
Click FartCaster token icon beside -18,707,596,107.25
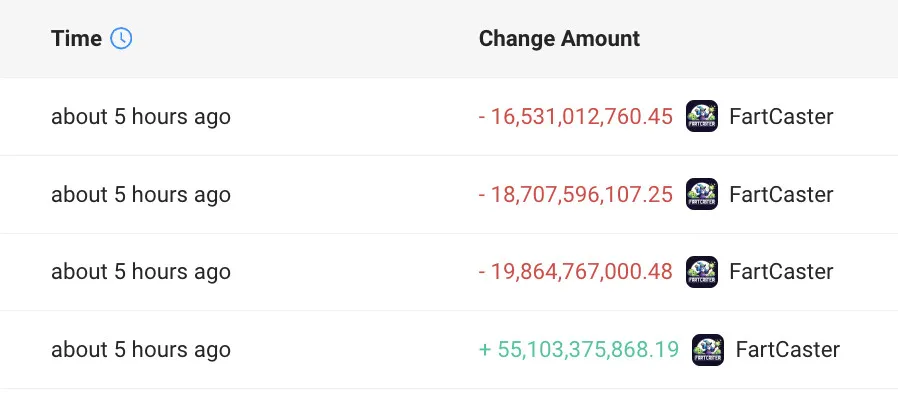(x=702, y=194)
